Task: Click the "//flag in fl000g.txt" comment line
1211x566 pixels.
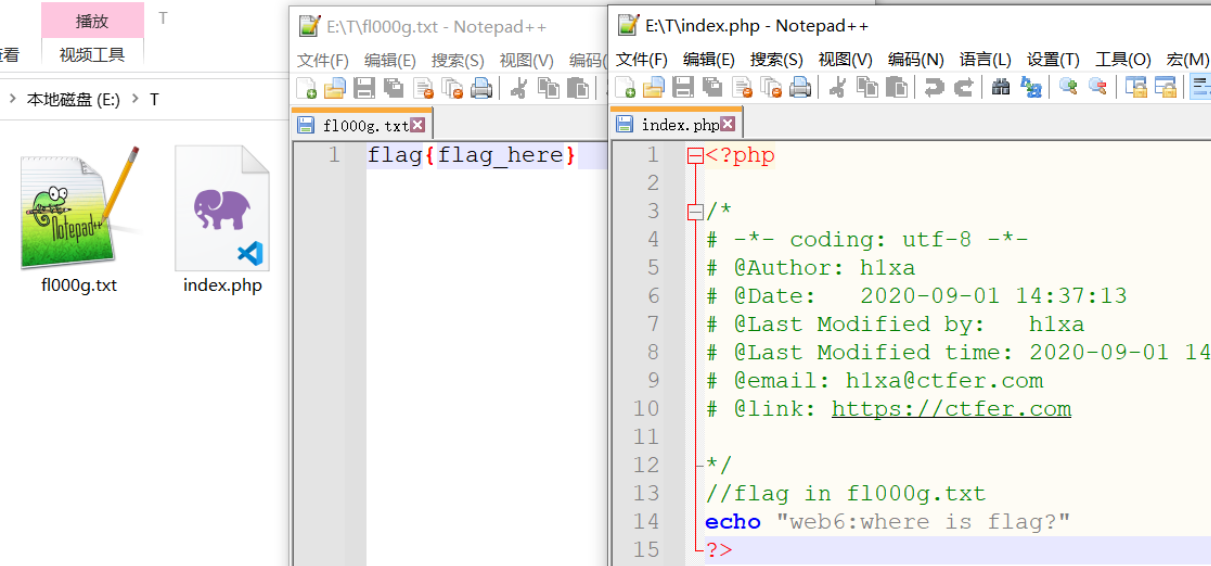Action: point(845,493)
